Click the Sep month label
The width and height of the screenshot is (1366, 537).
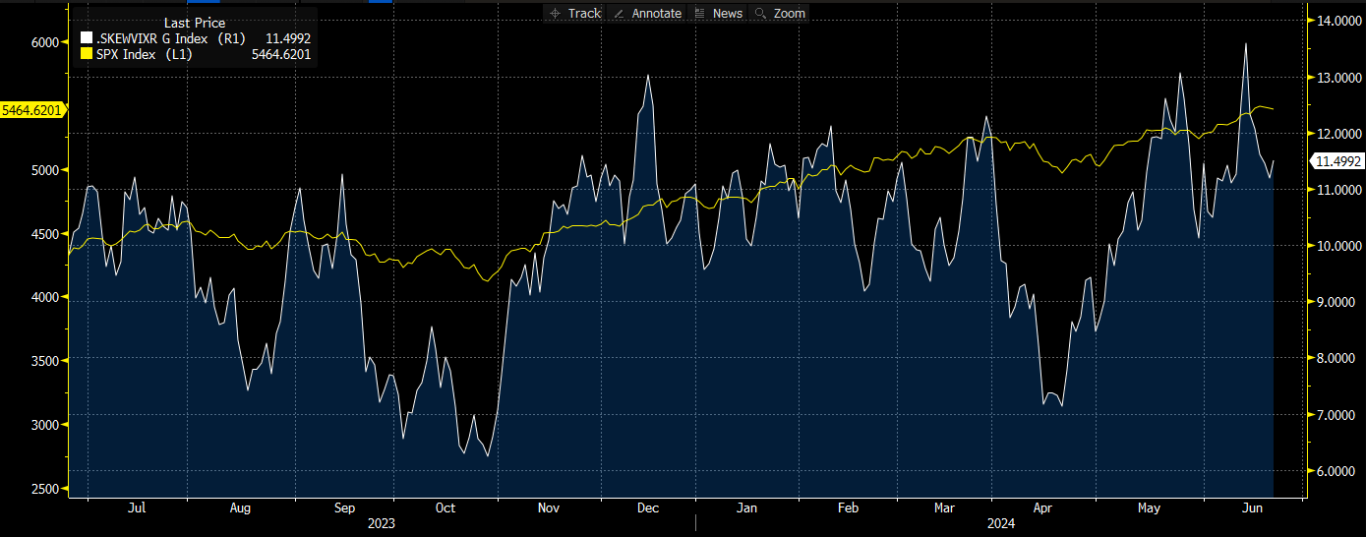344,508
